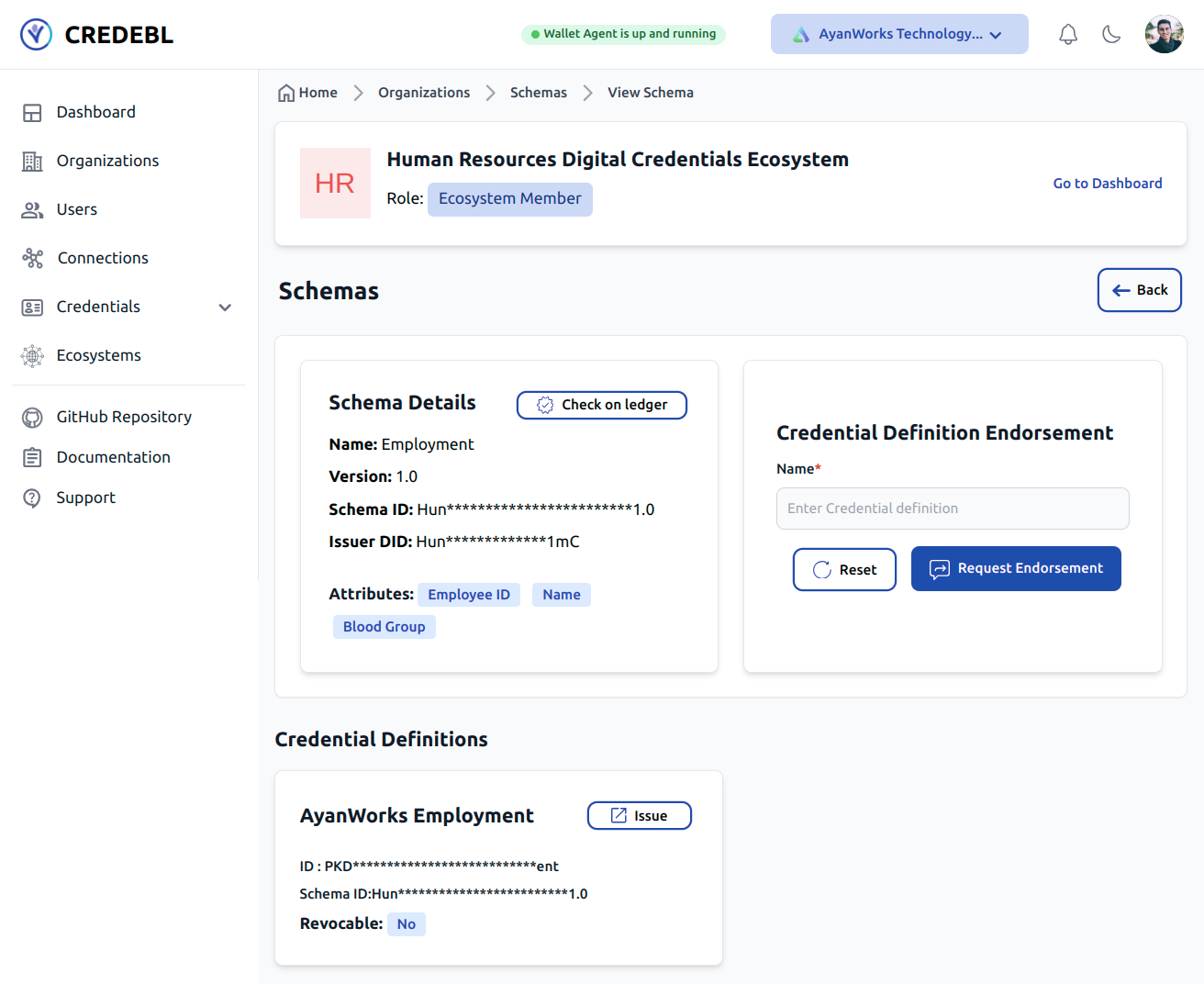Open Documentation in the sidebar
Image resolution: width=1204 pixels, height=984 pixels.
(x=113, y=457)
